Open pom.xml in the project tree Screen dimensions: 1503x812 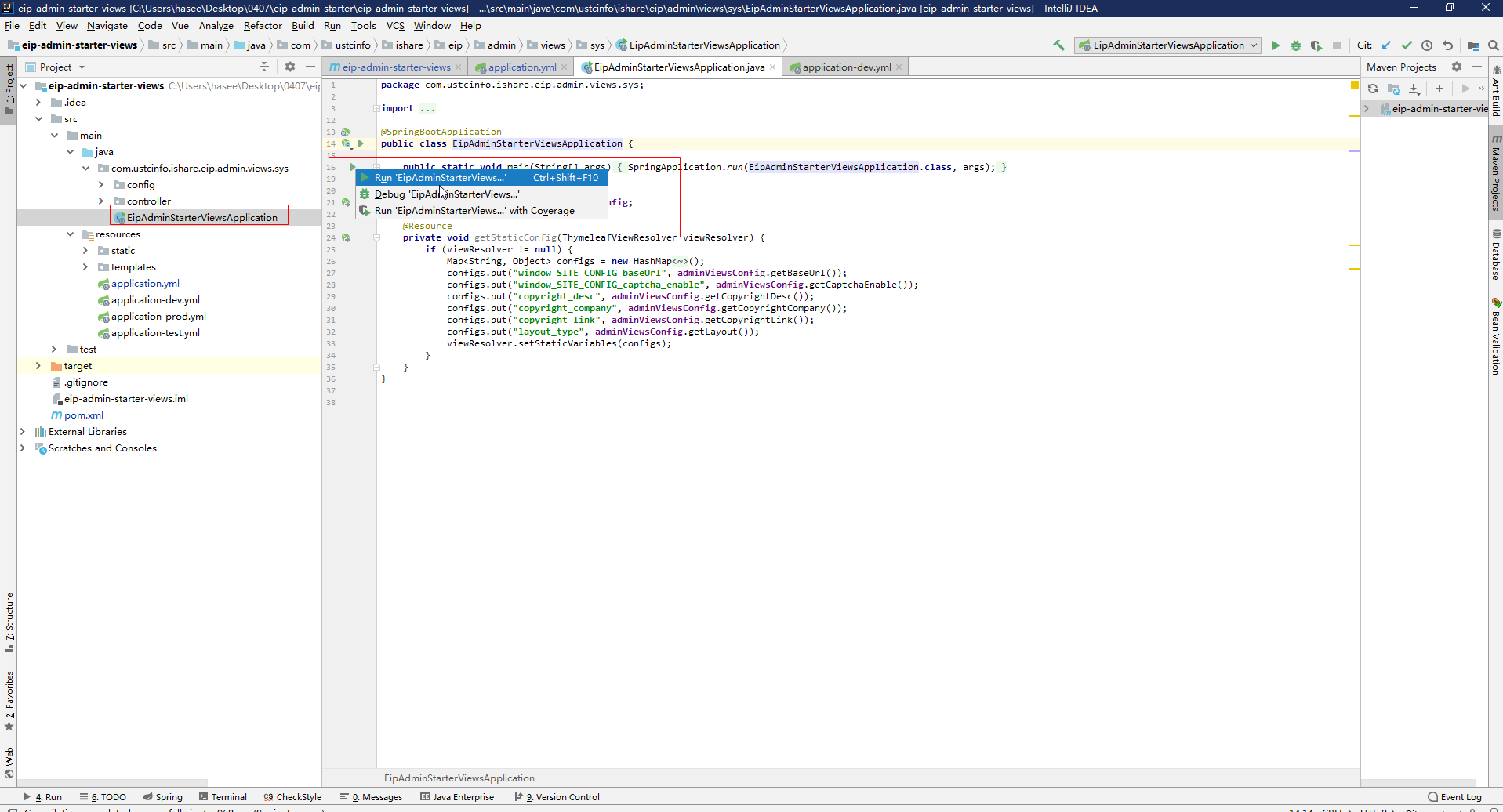click(x=83, y=415)
